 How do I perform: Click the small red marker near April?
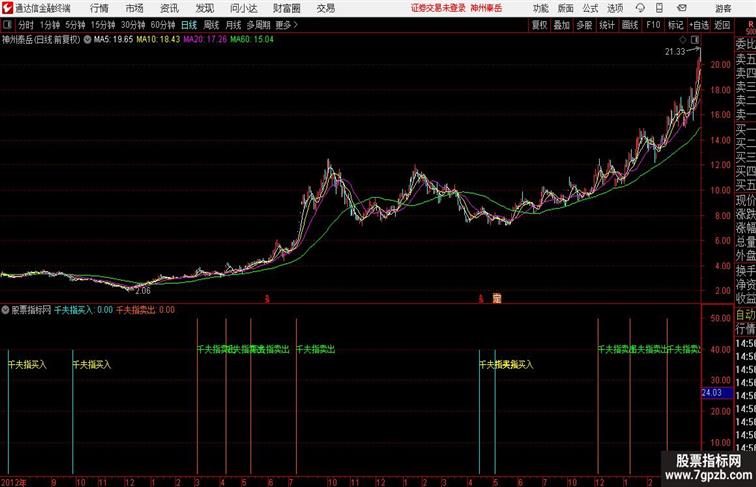pyautogui.click(x=481, y=299)
